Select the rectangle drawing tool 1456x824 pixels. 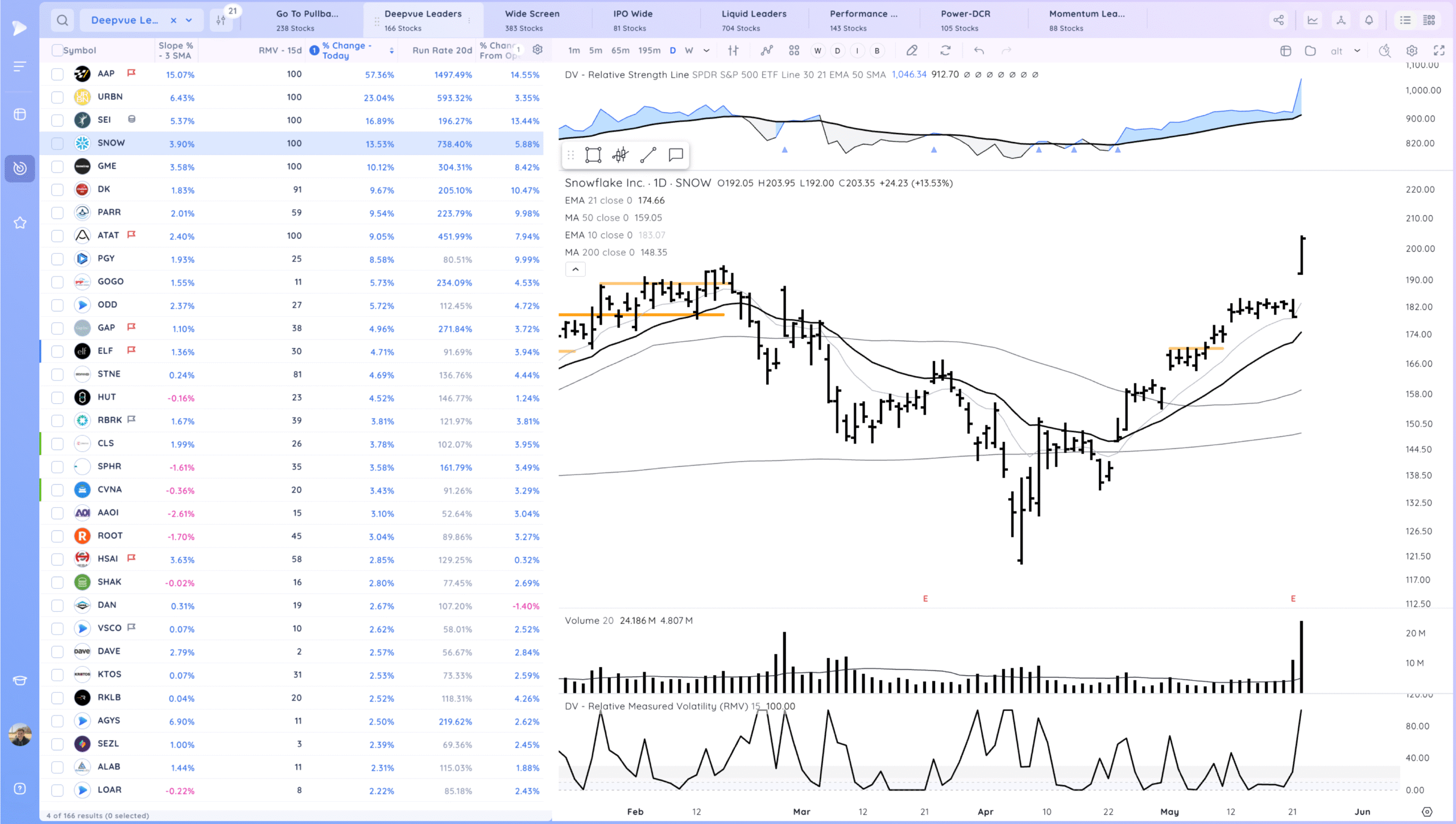click(x=593, y=155)
